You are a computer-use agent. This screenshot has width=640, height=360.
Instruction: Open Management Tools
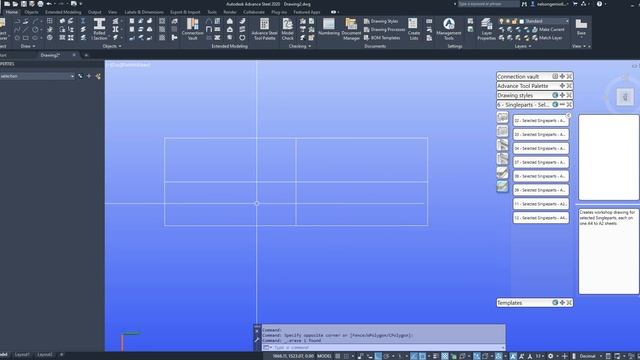449,29
